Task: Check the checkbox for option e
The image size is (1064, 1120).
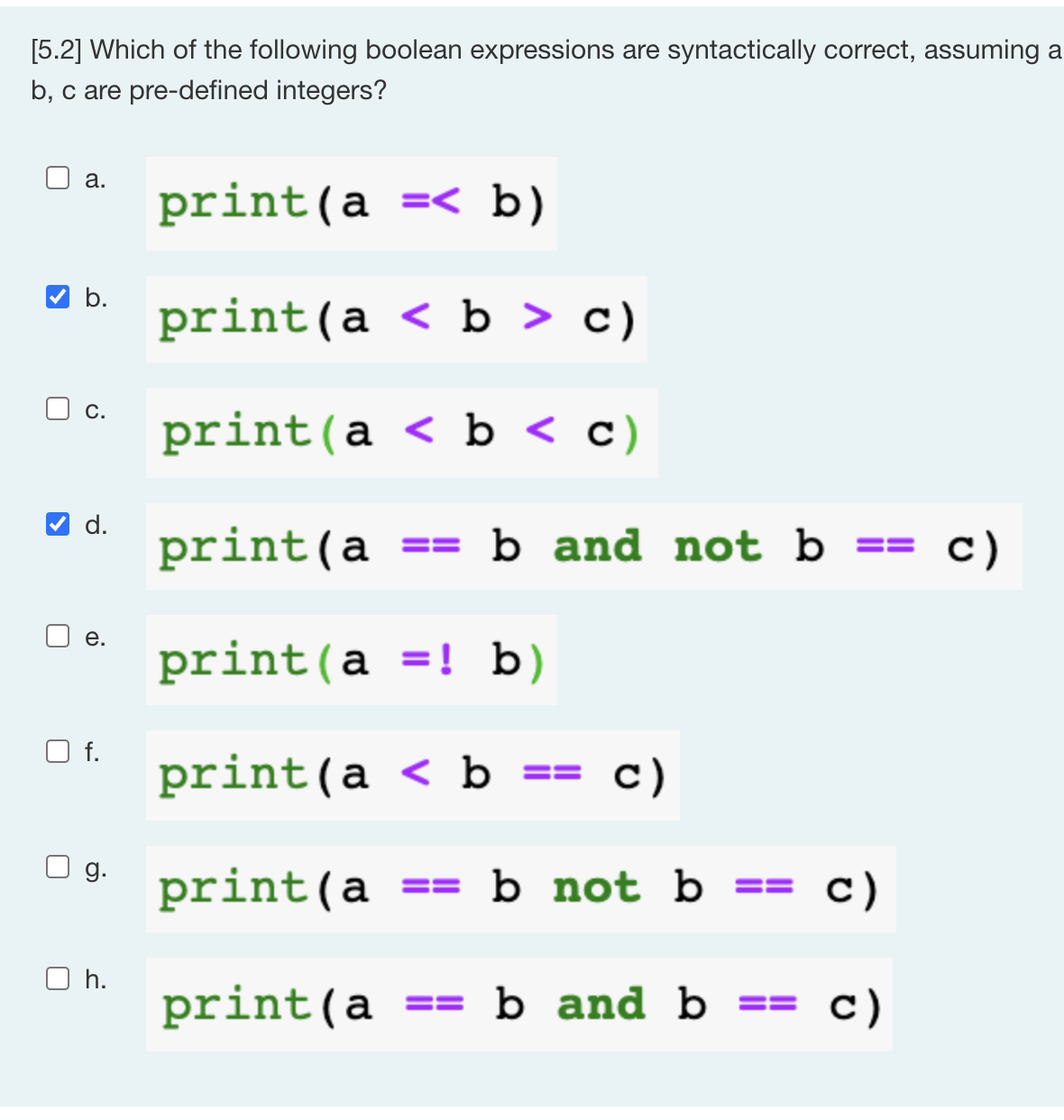Action: point(57,636)
